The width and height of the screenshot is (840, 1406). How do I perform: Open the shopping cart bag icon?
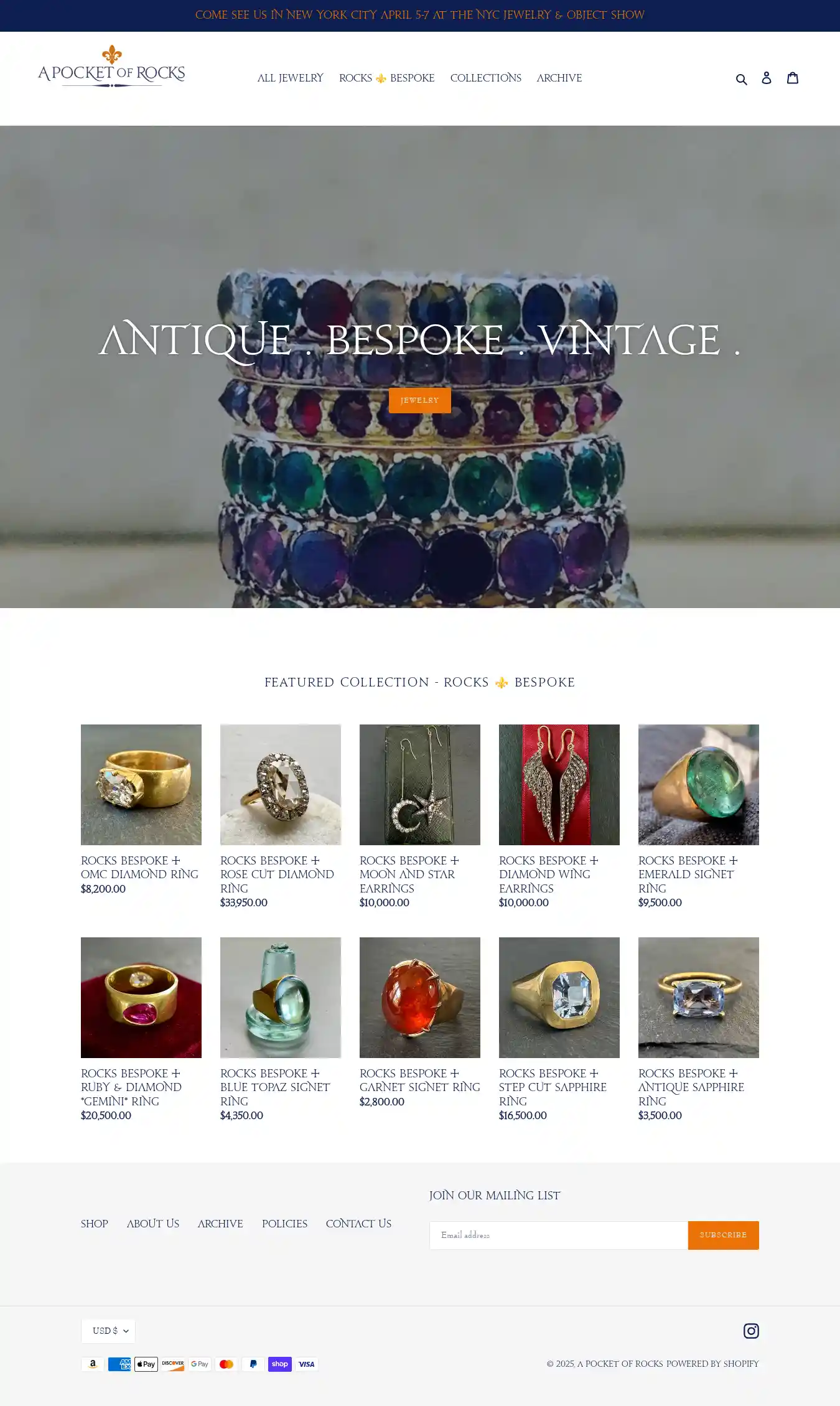793,77
